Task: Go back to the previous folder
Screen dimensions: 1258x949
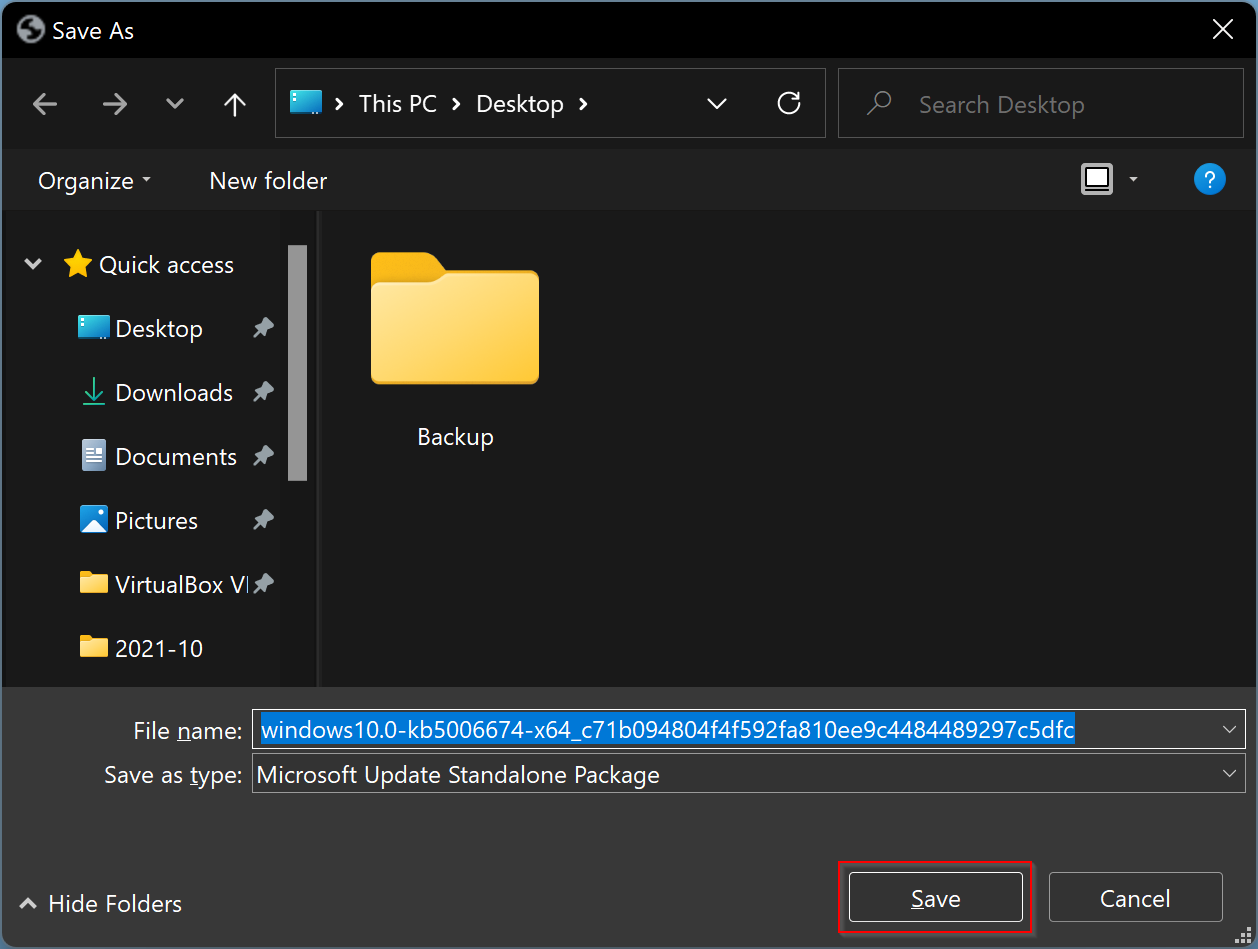Action: (45, 104)
